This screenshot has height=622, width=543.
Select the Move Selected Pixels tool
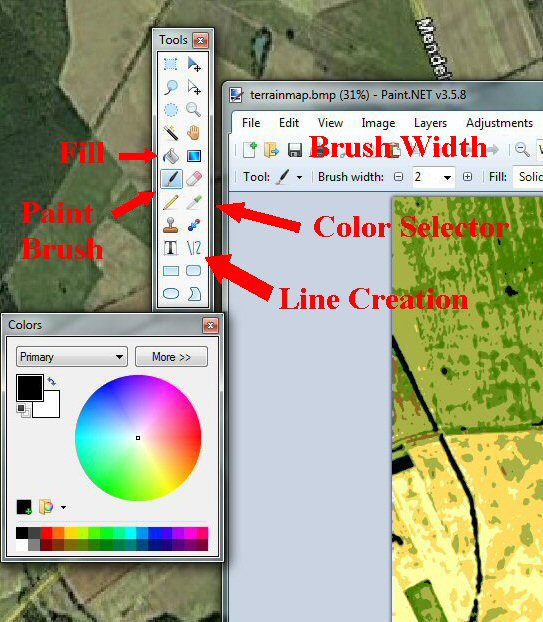click(194, 64)
